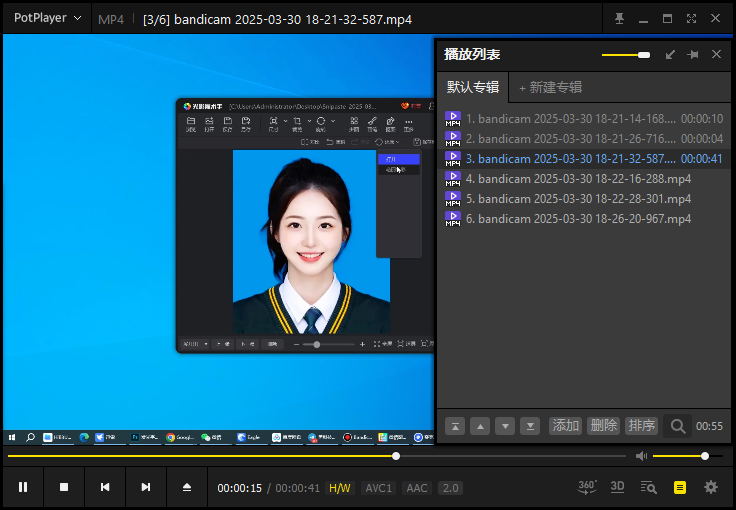Seek along the yellow playback progress bar
This screenshot has width=736, height=510.
coord(317,456)
